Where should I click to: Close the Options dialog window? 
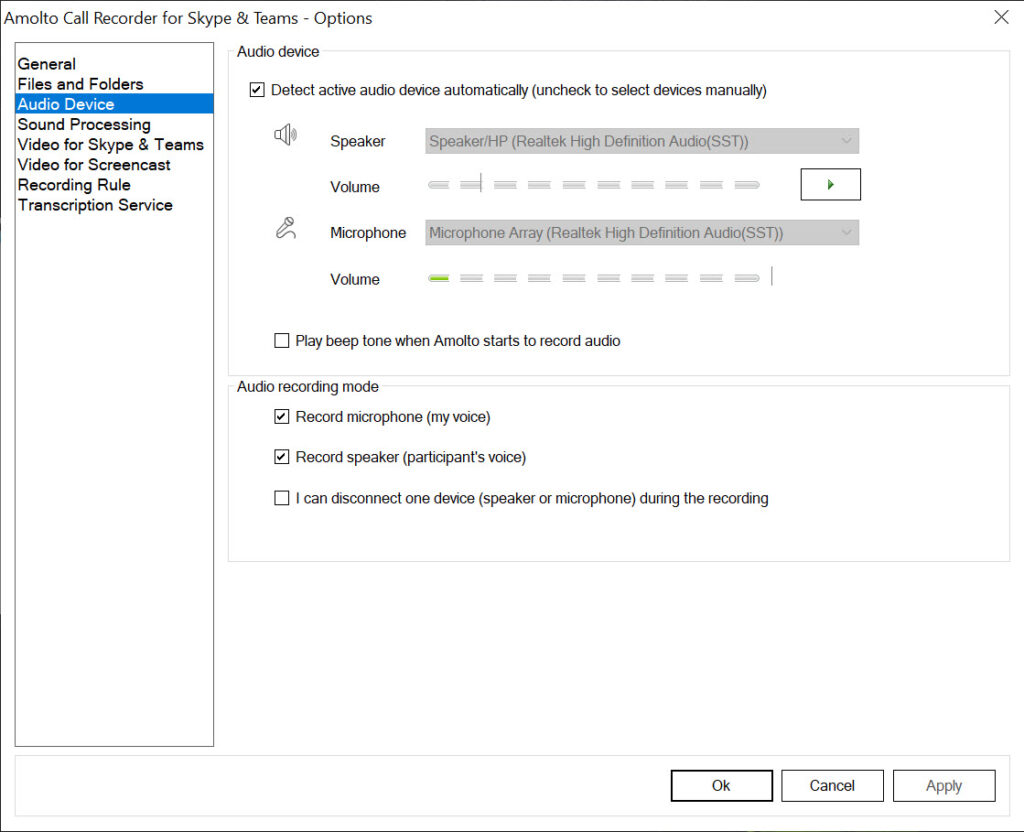1001,18
